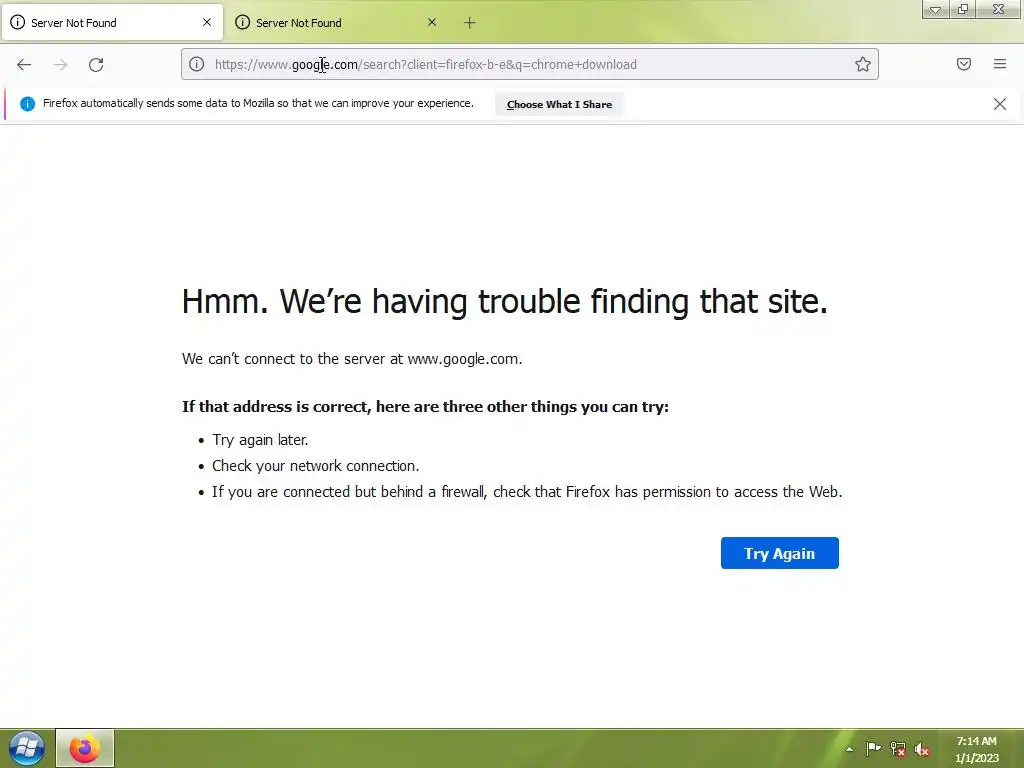Open the clock showing 7:14 AM
Viewport: 1024px width, 768px height.
pyautogui.click(x=976, y=749)
